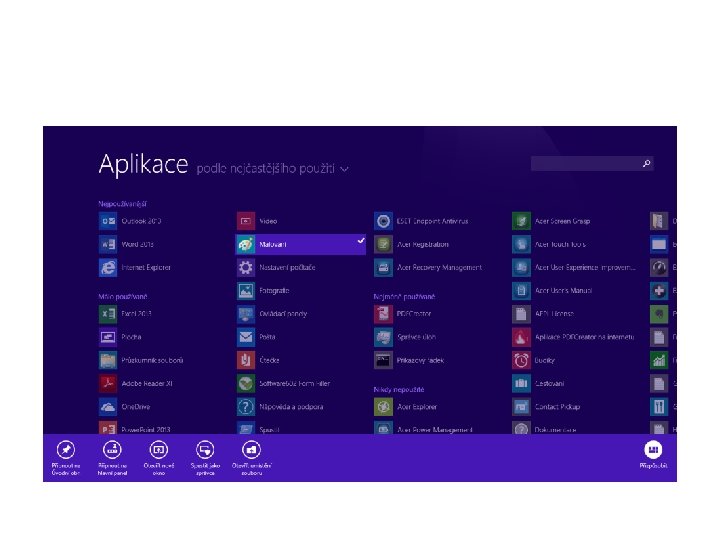Click the search magnifier icon
This screenshot has width=720, height=540.
647,163
